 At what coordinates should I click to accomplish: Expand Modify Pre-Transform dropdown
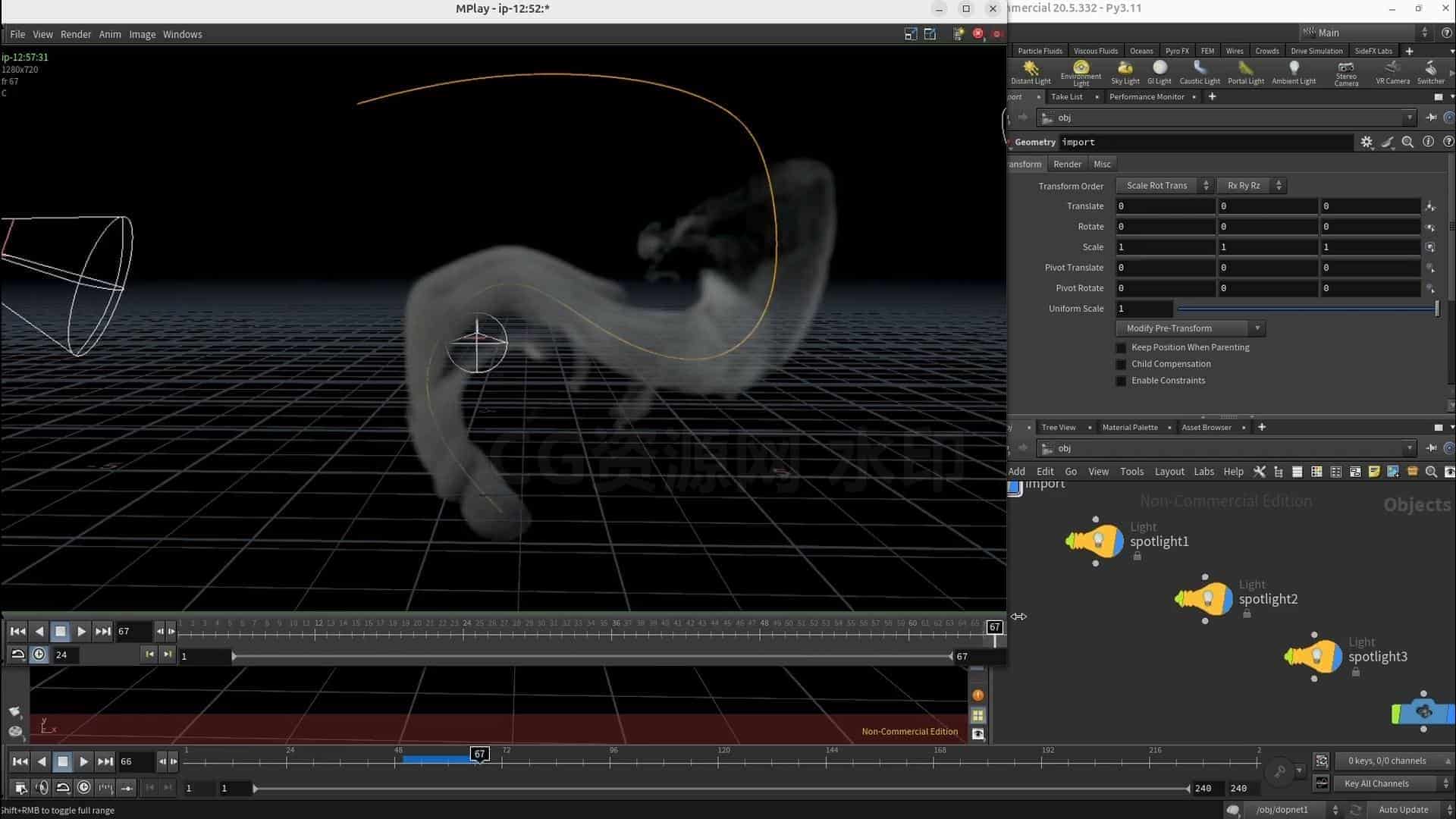click(1190, 328)
